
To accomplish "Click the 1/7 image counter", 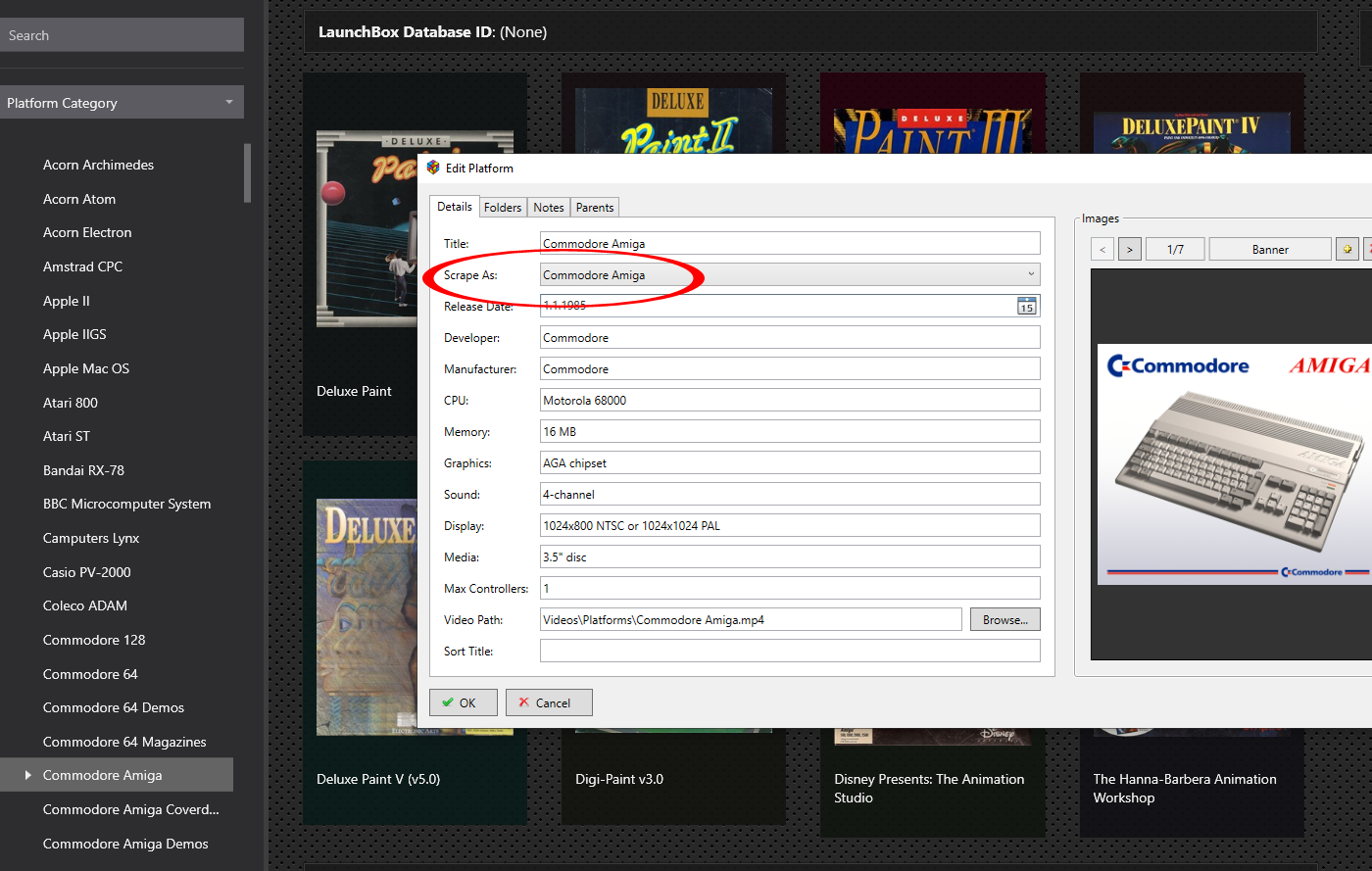I will coord(1175,249).
